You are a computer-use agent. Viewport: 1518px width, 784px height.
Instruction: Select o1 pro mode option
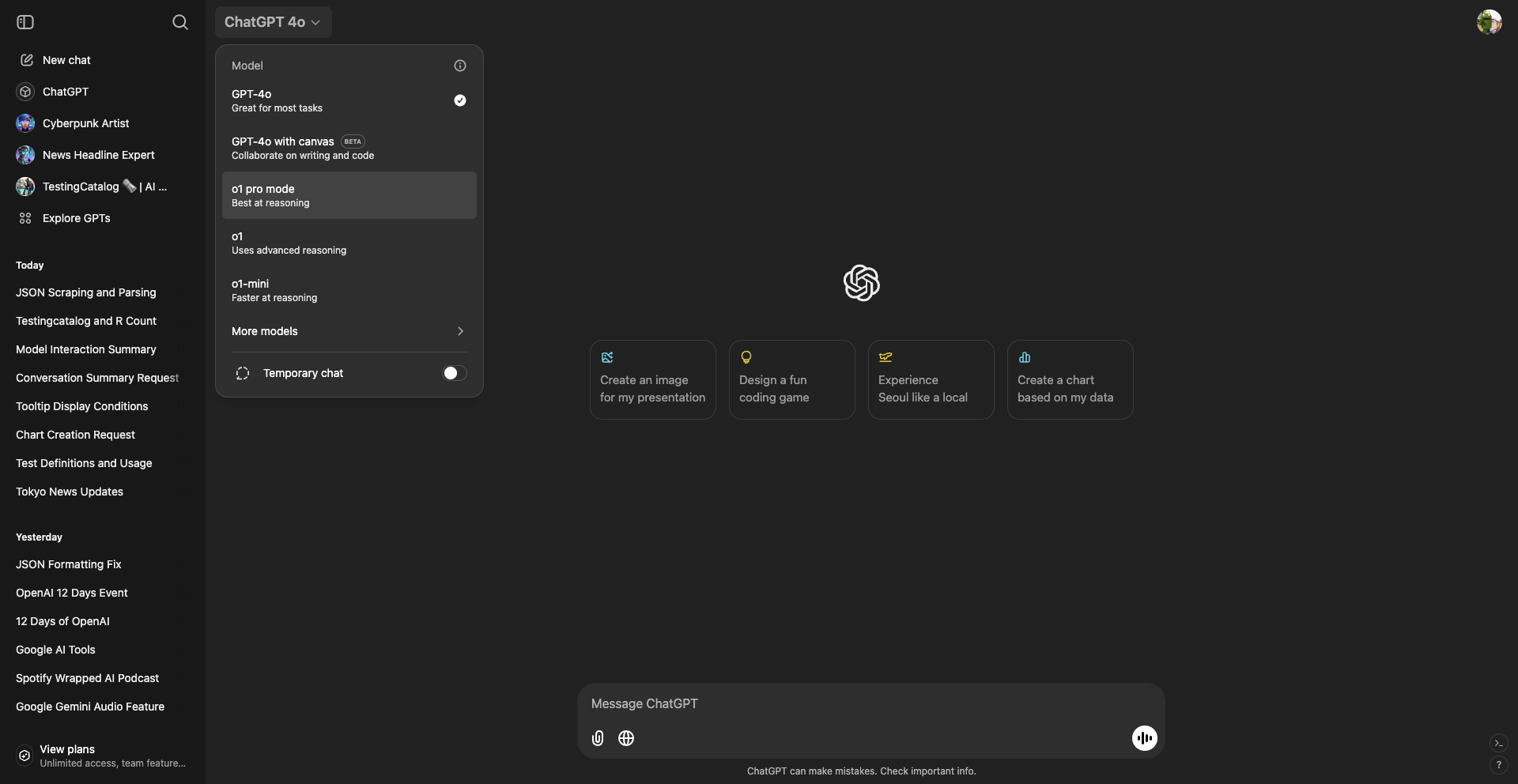(x=349, y=195)
